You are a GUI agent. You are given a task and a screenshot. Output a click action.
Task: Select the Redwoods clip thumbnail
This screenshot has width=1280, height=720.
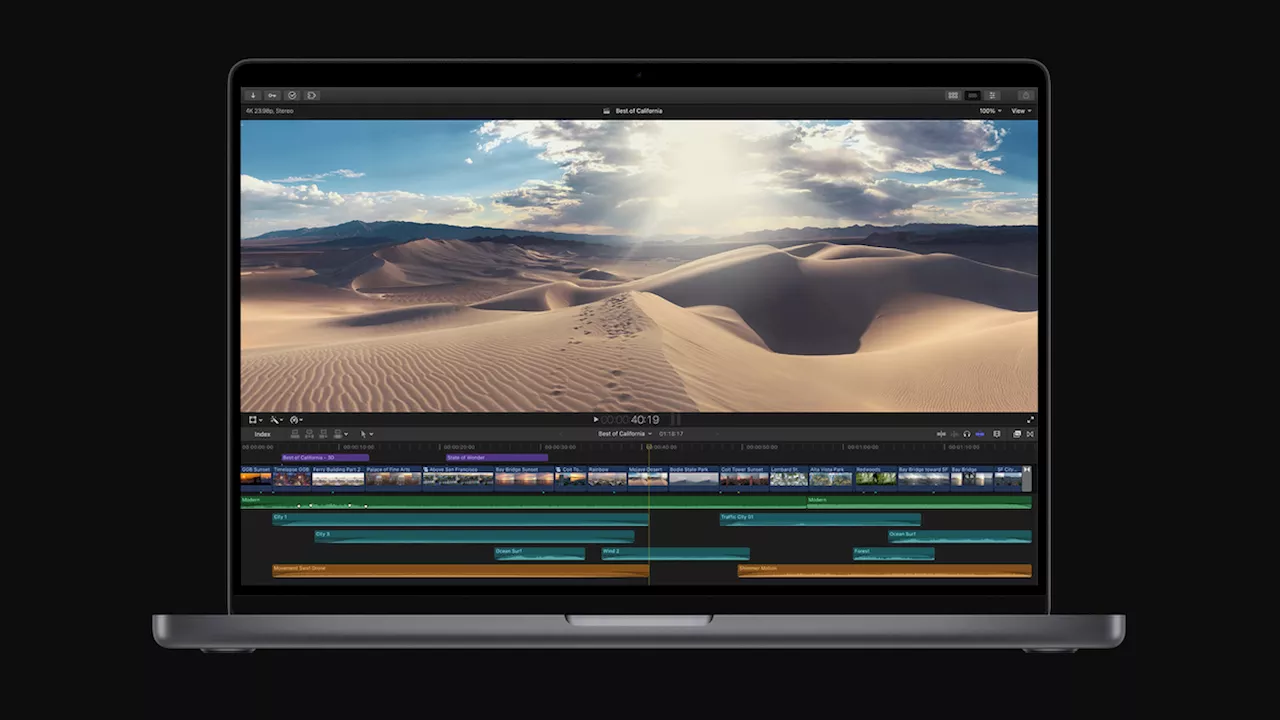(876, 479)
